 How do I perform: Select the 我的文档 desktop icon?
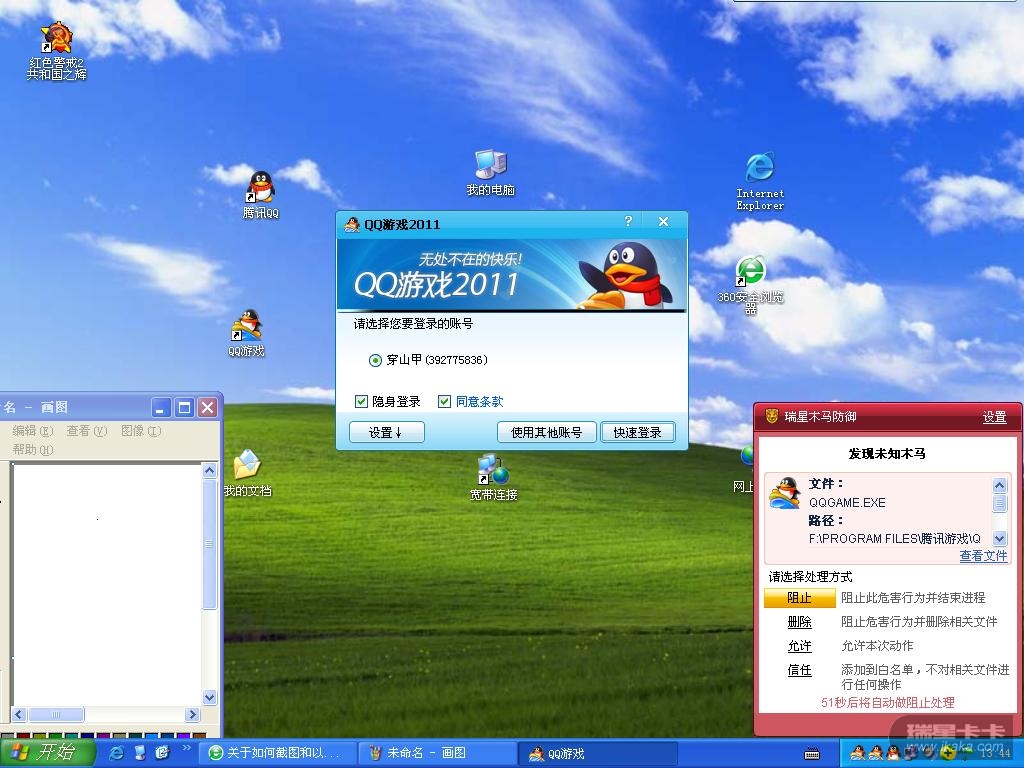click(x=247, y=473)
